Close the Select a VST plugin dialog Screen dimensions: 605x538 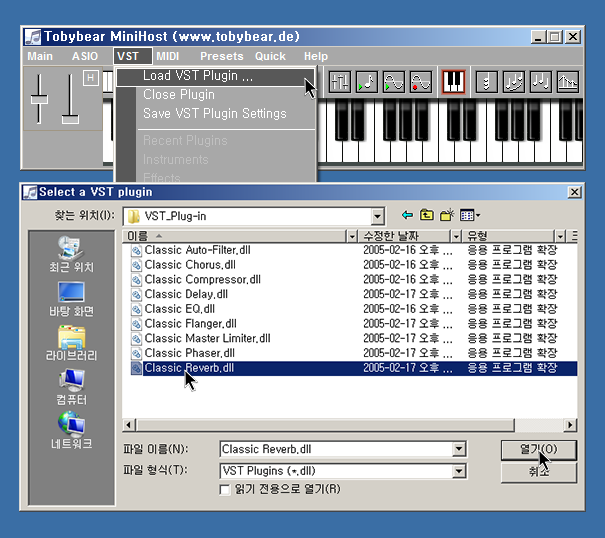(x=575, y=192)
